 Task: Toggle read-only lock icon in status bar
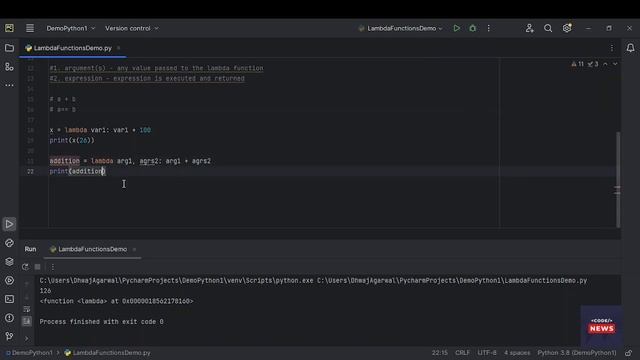(x=629, y=353)
